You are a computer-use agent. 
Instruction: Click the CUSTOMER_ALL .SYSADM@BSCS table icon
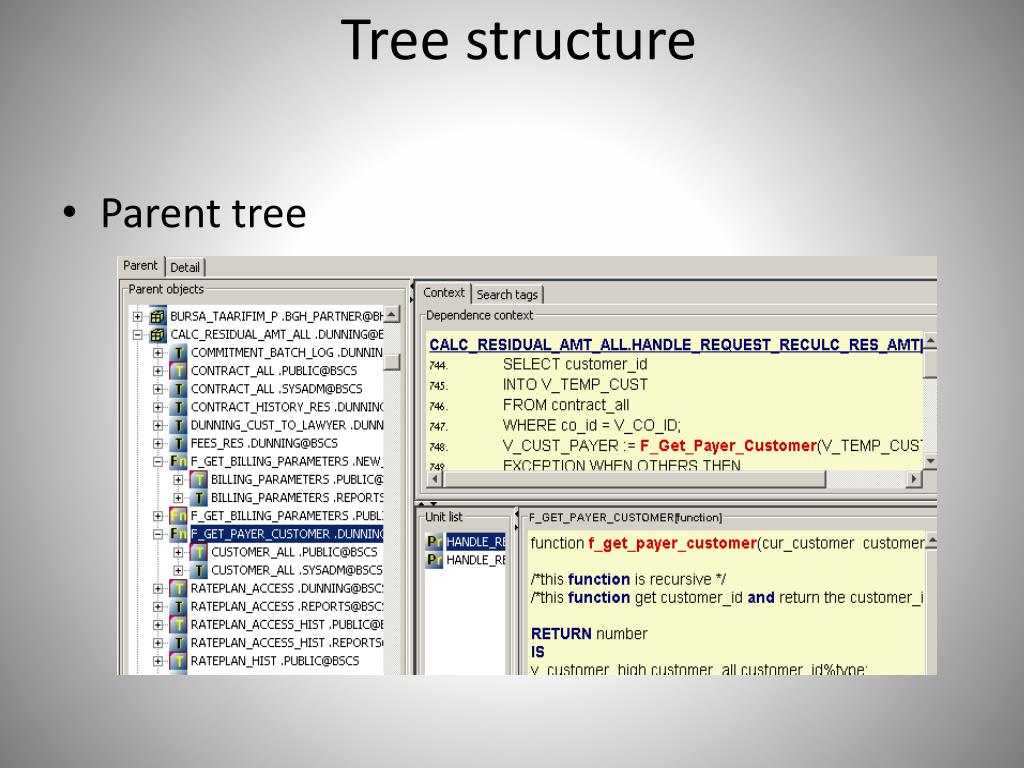click(x=199, y=570)
